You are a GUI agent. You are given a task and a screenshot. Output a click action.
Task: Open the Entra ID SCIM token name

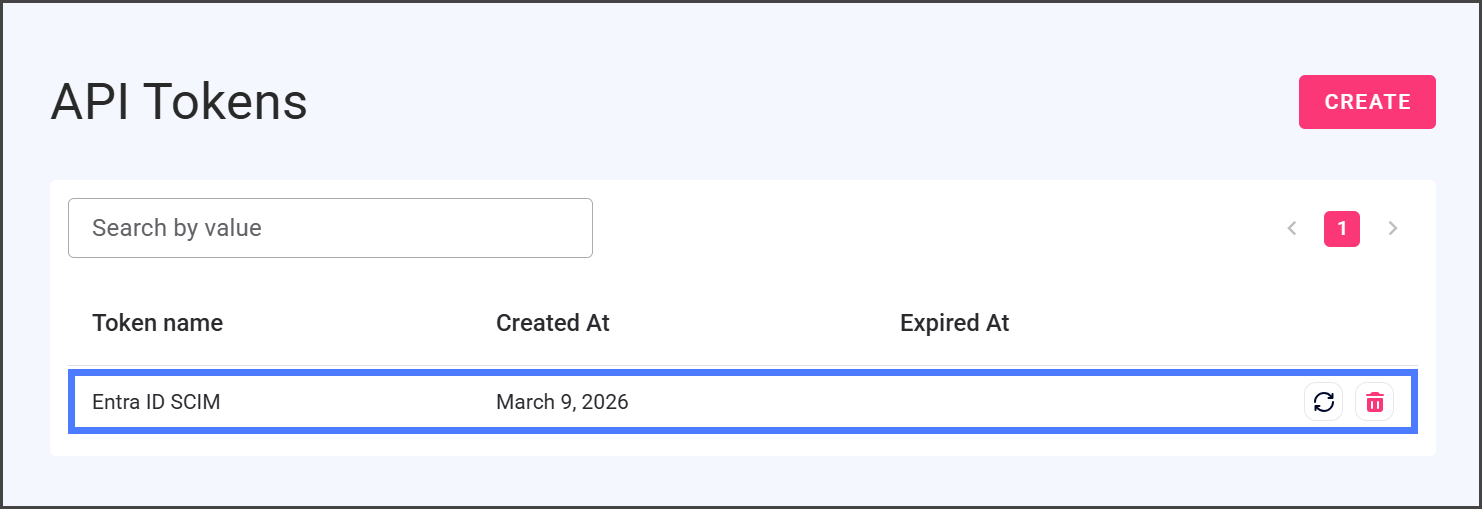pos(156,402)
